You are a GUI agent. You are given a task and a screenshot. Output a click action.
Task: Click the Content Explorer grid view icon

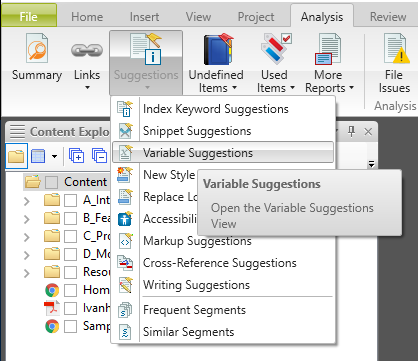coord(38,156)
